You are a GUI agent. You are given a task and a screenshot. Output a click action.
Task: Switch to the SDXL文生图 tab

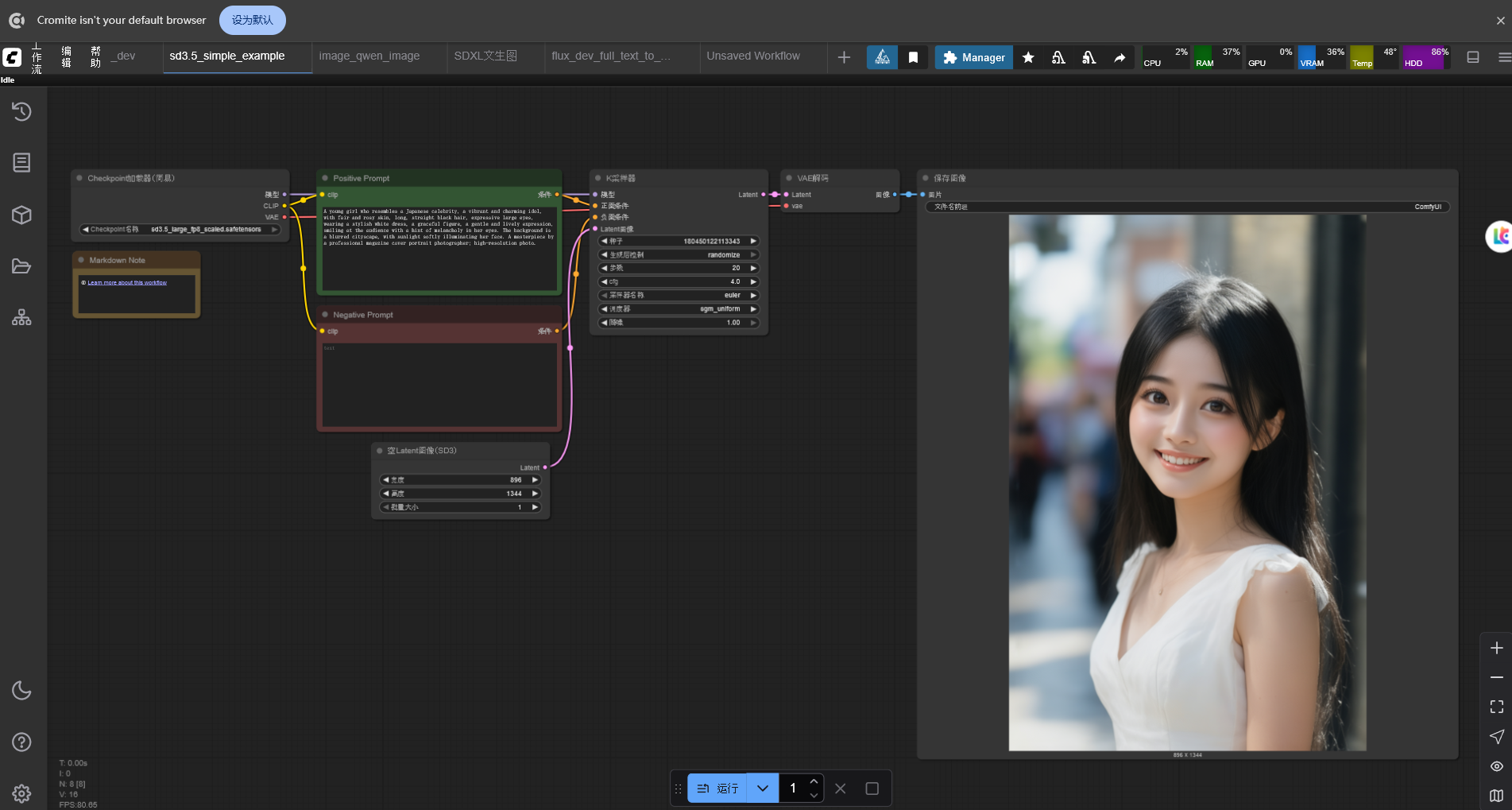(485, 56)
